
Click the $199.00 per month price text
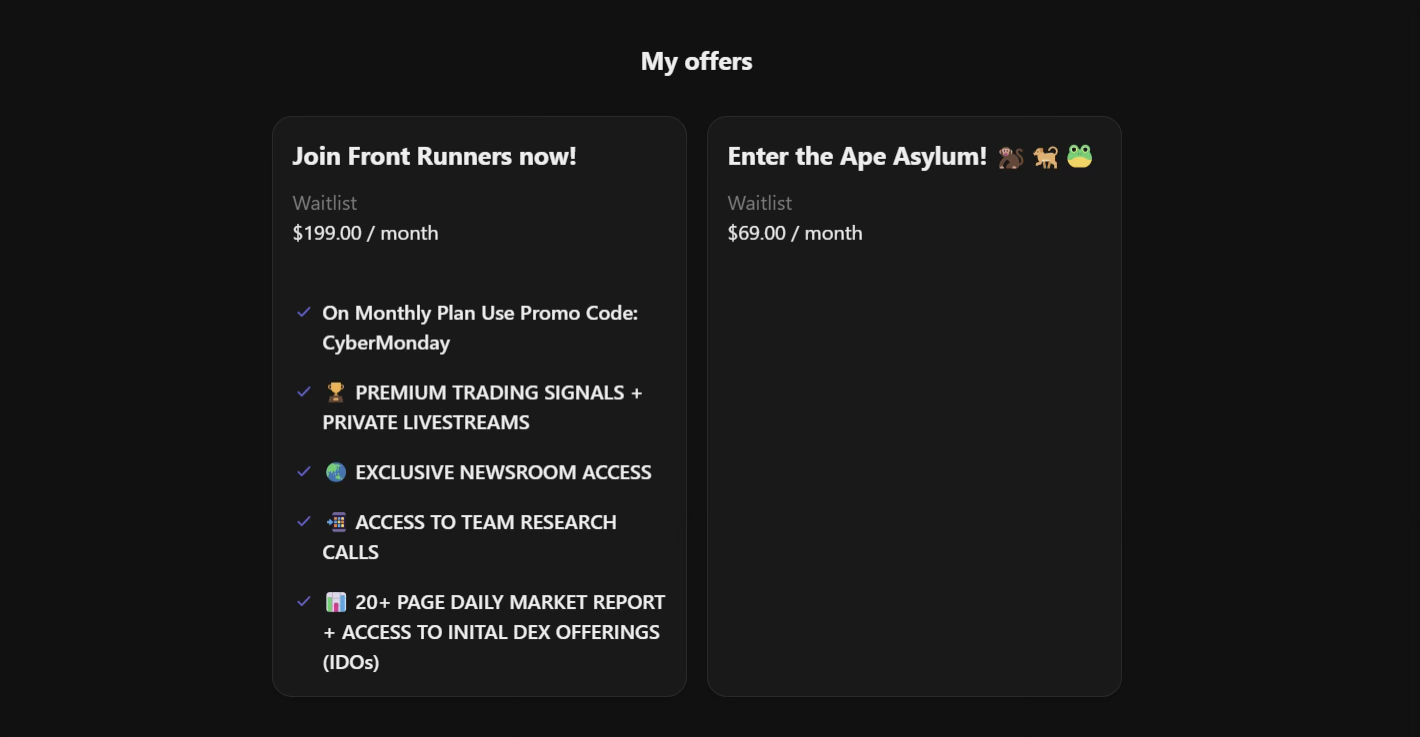tap(364, 233)
